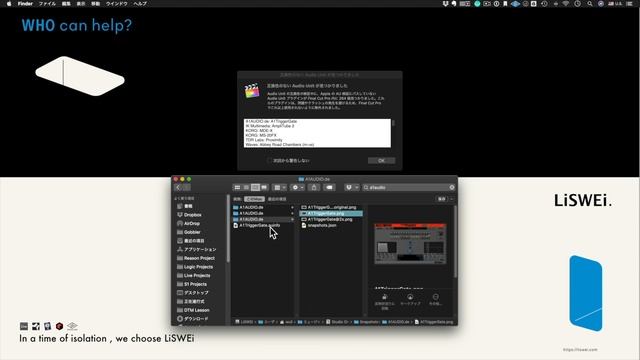Click the Finder search field
This screenshot has height=360, width=640.
tap(408, 187)
